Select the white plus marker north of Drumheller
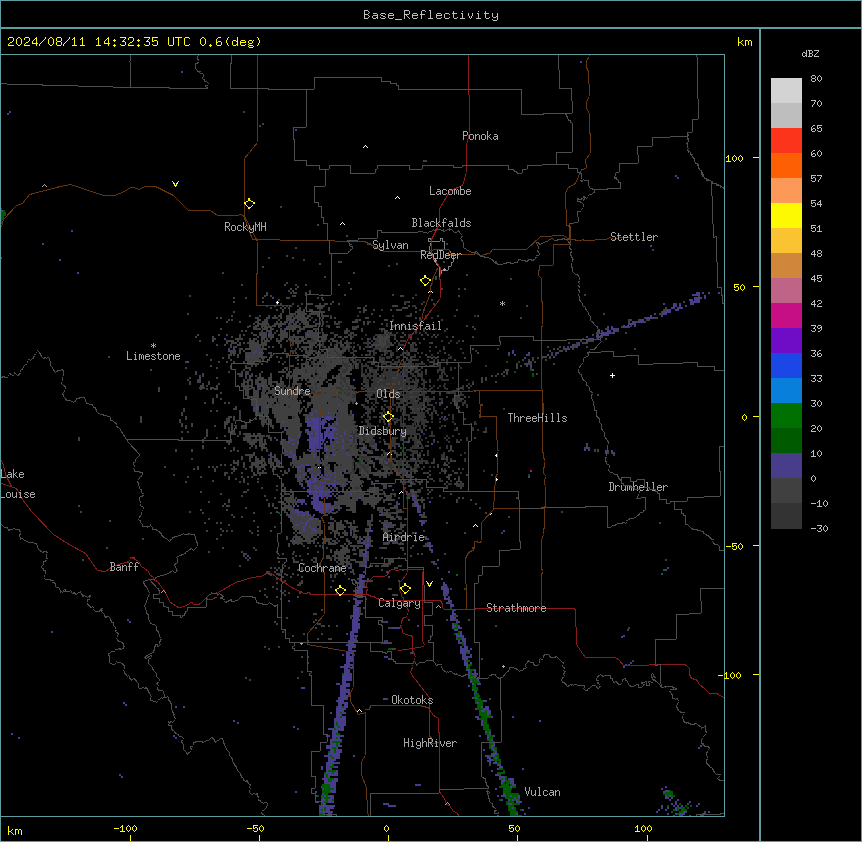Screen dimensions: 862x842 [612, 375]
